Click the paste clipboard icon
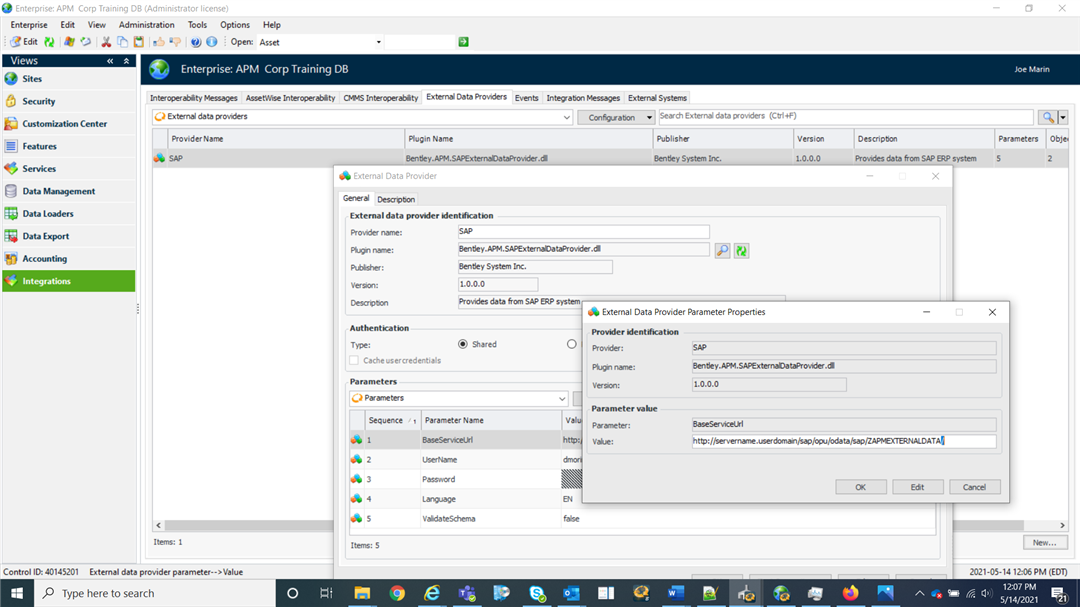 [x=138, y=42]
